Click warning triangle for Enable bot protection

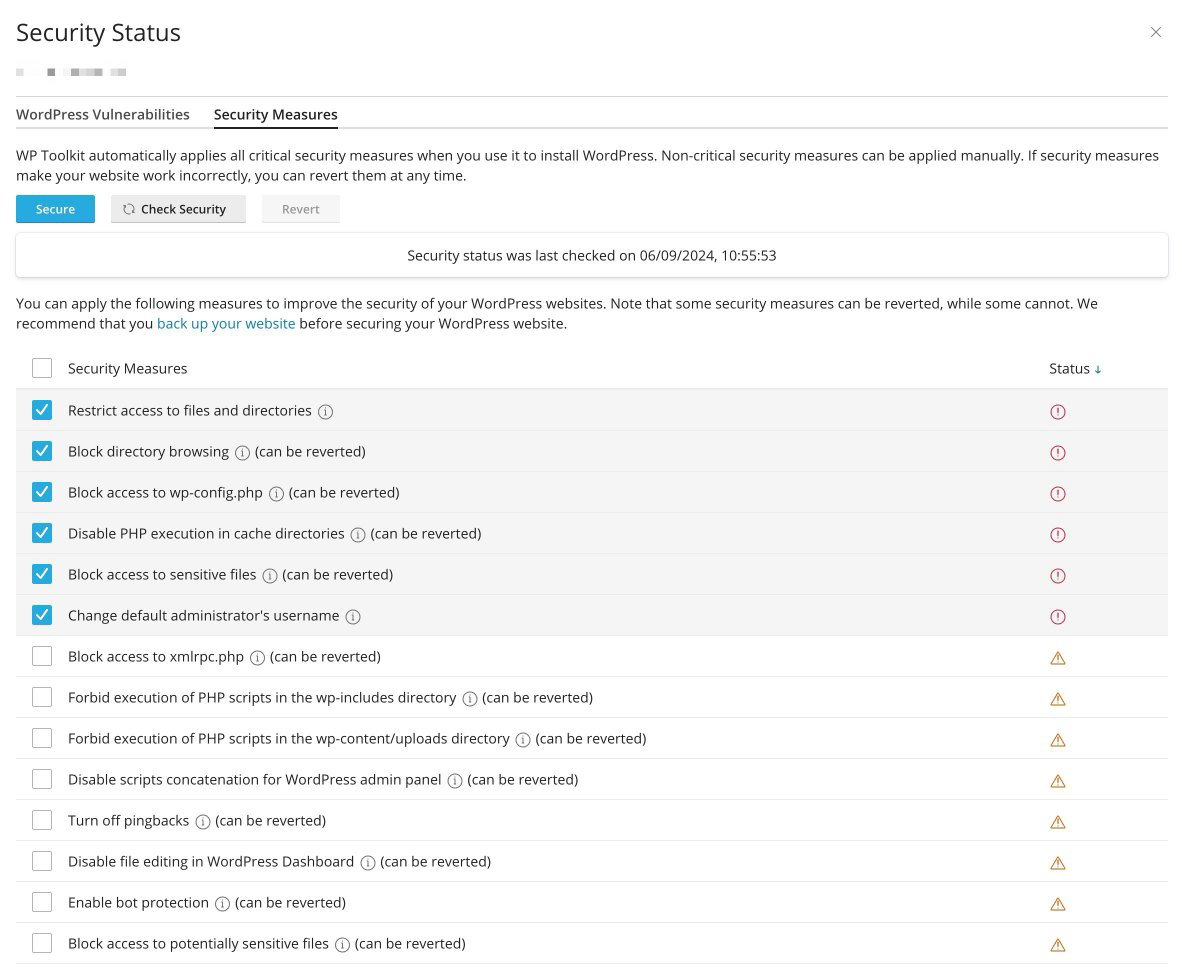coord(1058,904)
